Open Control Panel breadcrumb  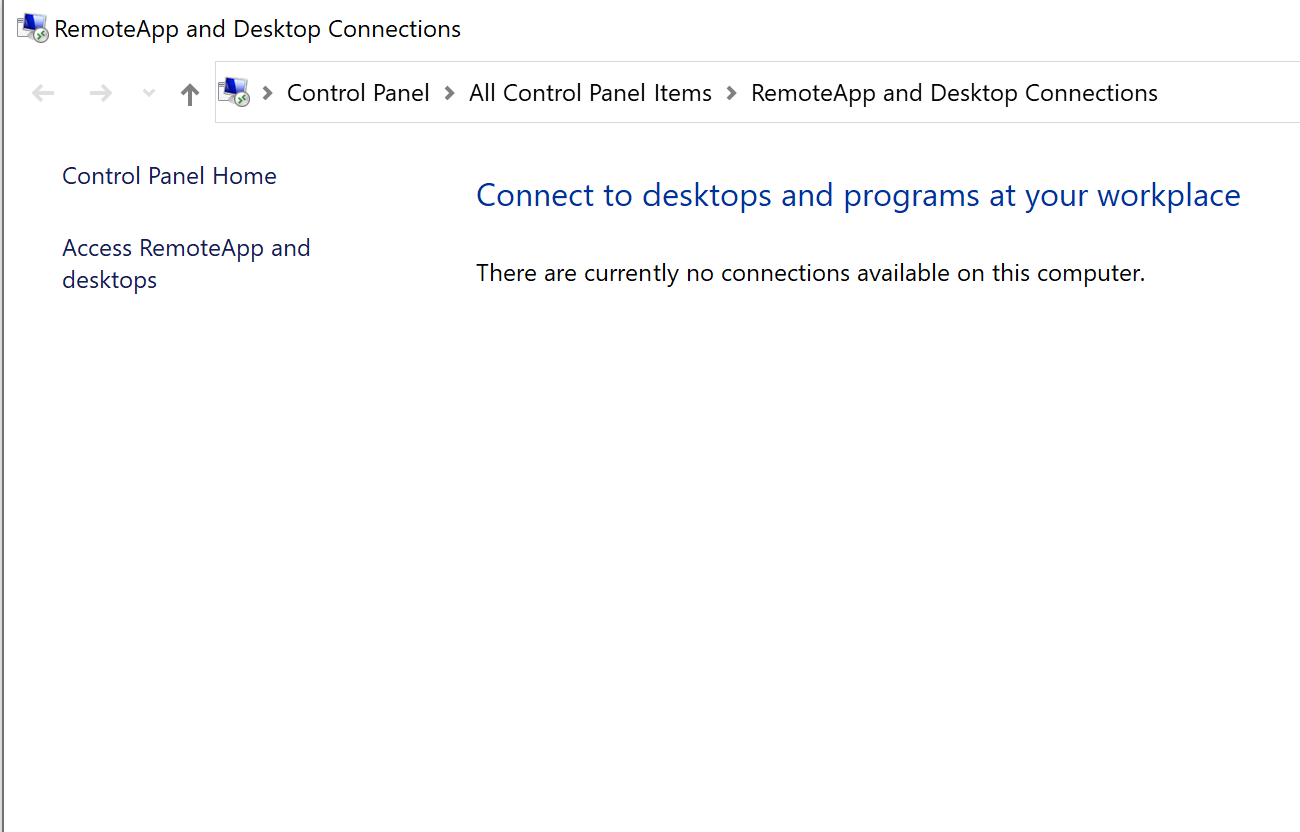pos(358,93)
